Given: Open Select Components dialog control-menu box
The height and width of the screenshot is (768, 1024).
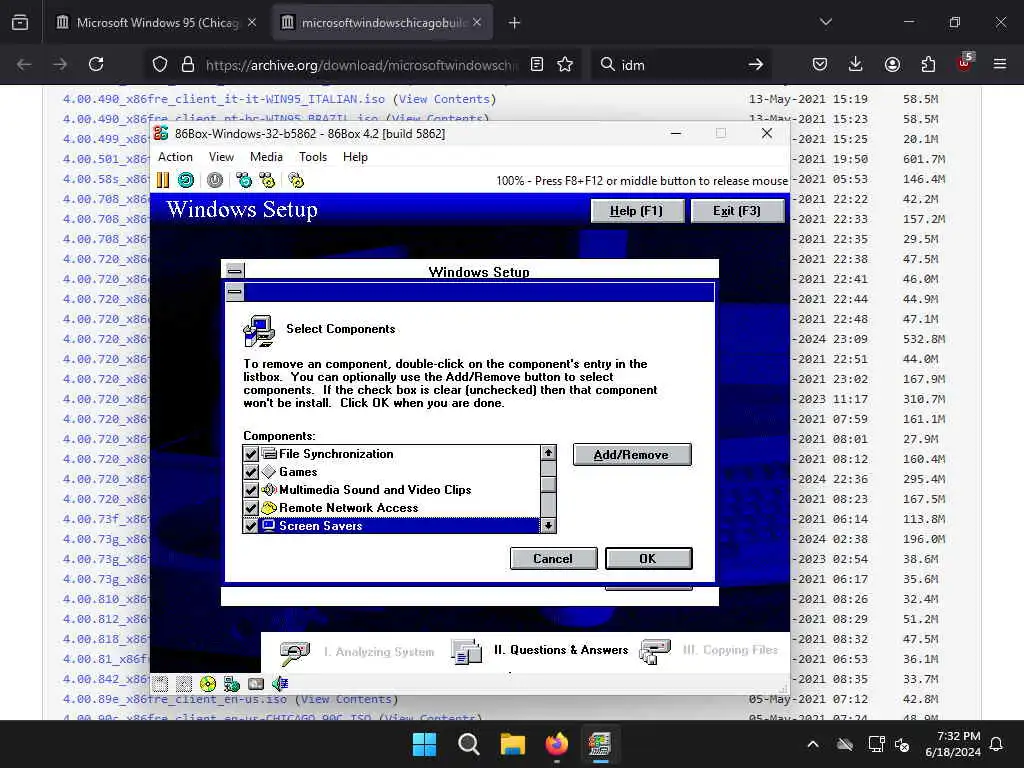Looking at the screenshot, I should (235, 292).
